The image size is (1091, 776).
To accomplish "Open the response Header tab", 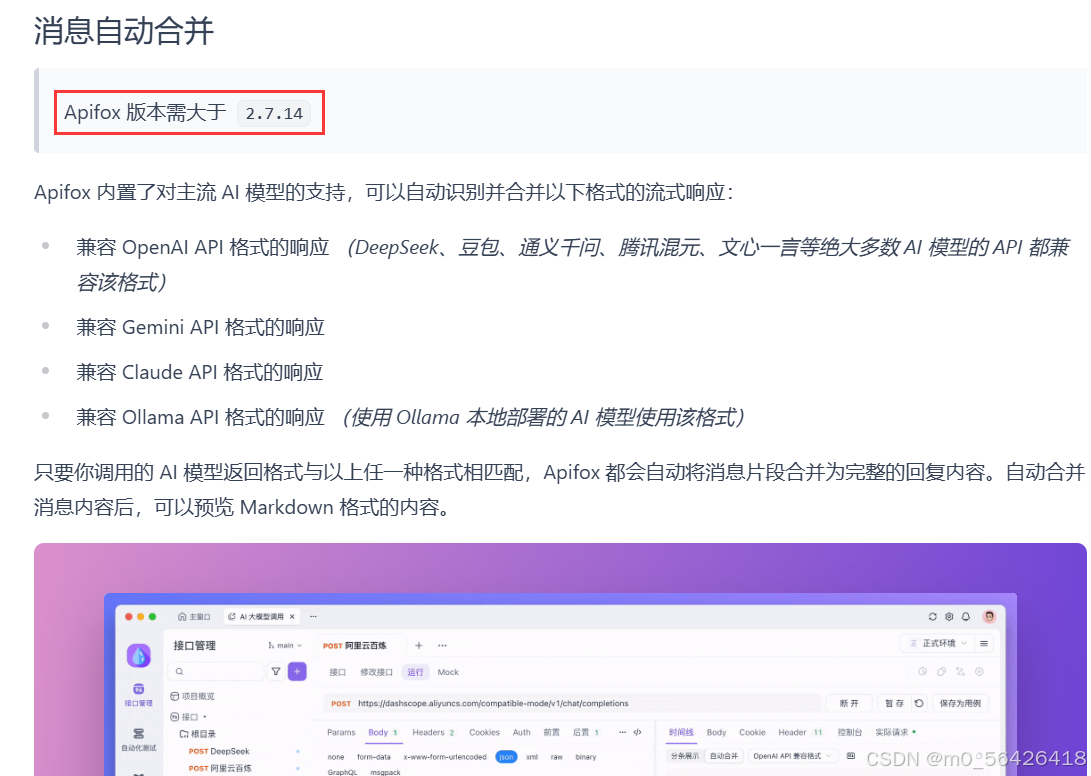I will tap(800, 732).
